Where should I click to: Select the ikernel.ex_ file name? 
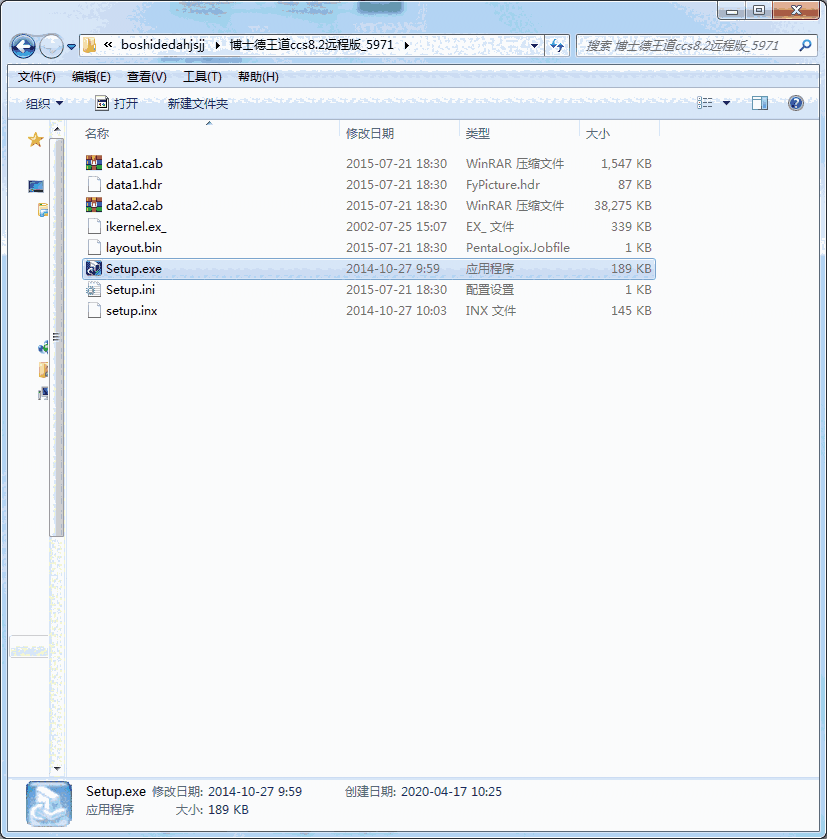[136, 227]
